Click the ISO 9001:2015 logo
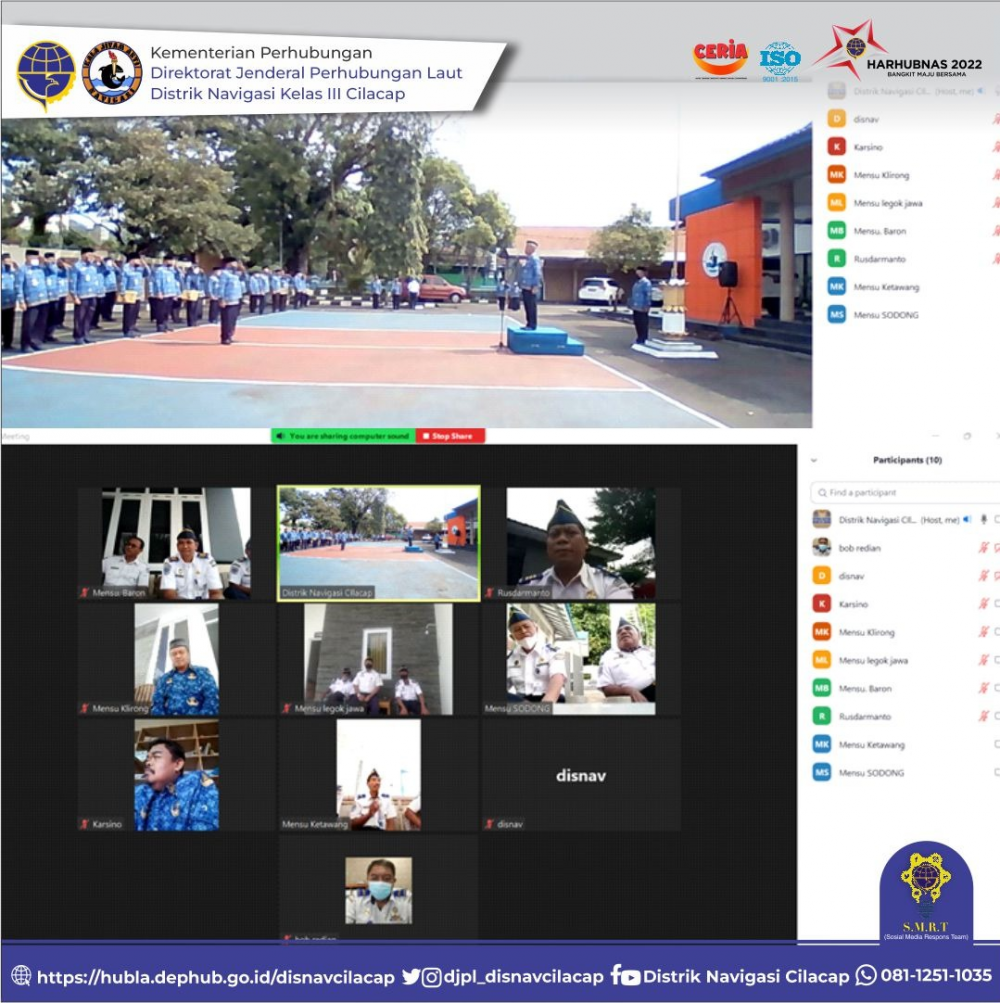The height and width of the screenshot is (1003, 1000). point(780,61)
